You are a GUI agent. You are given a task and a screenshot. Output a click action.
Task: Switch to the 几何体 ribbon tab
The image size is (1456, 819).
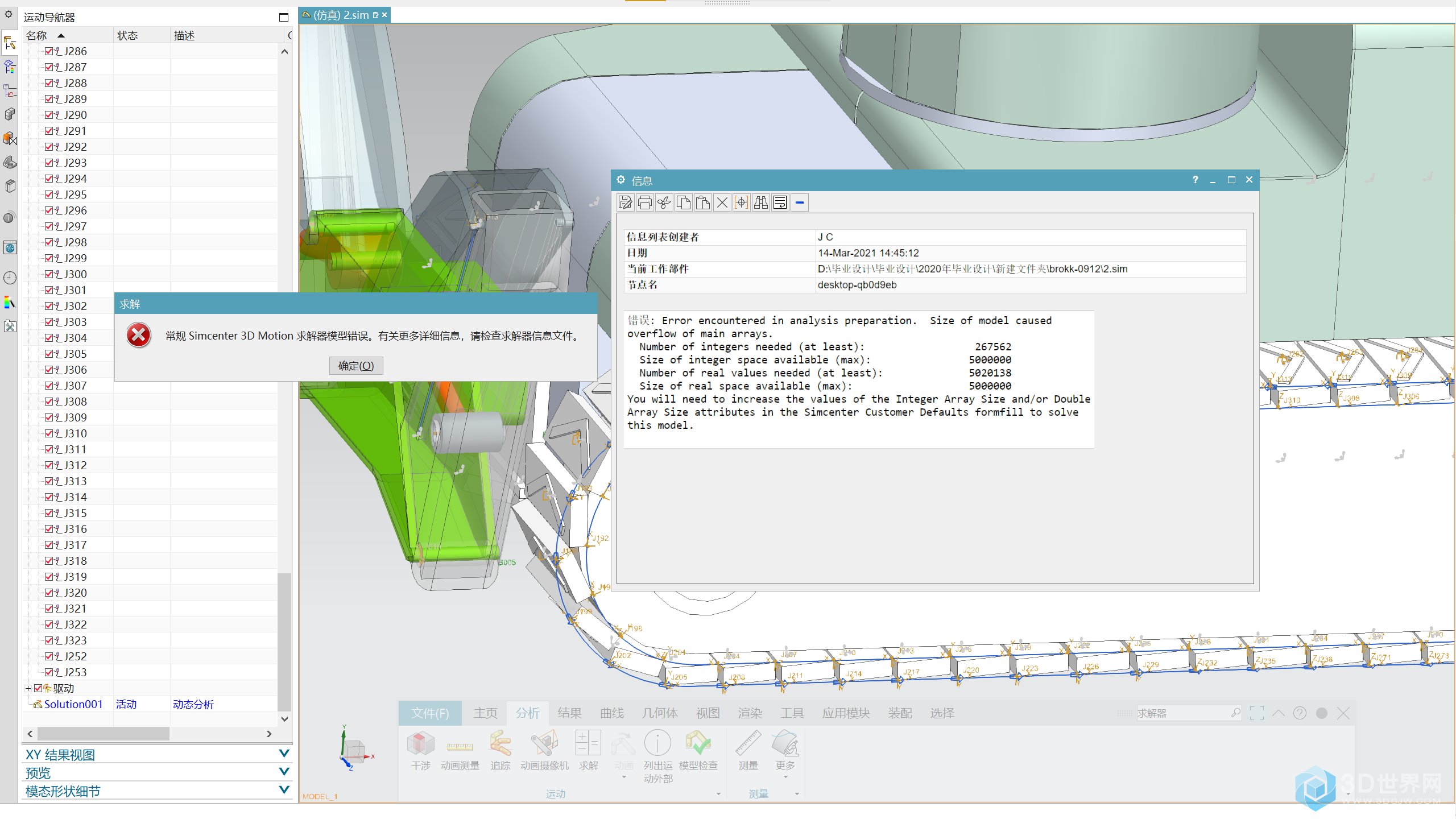tap(660, 713)
